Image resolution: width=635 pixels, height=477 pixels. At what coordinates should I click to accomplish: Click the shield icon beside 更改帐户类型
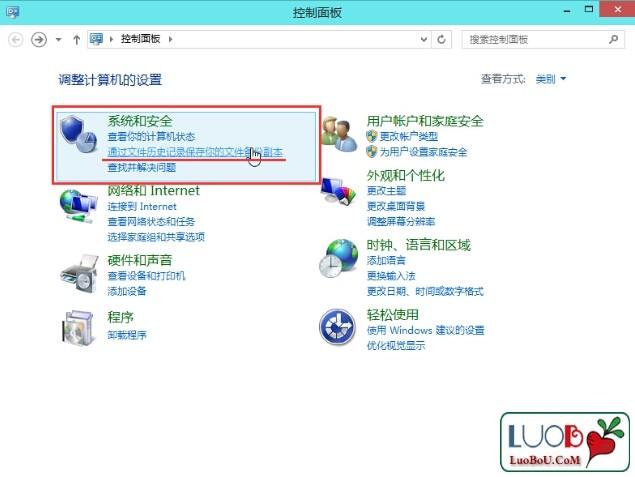(x=371, y=136)
